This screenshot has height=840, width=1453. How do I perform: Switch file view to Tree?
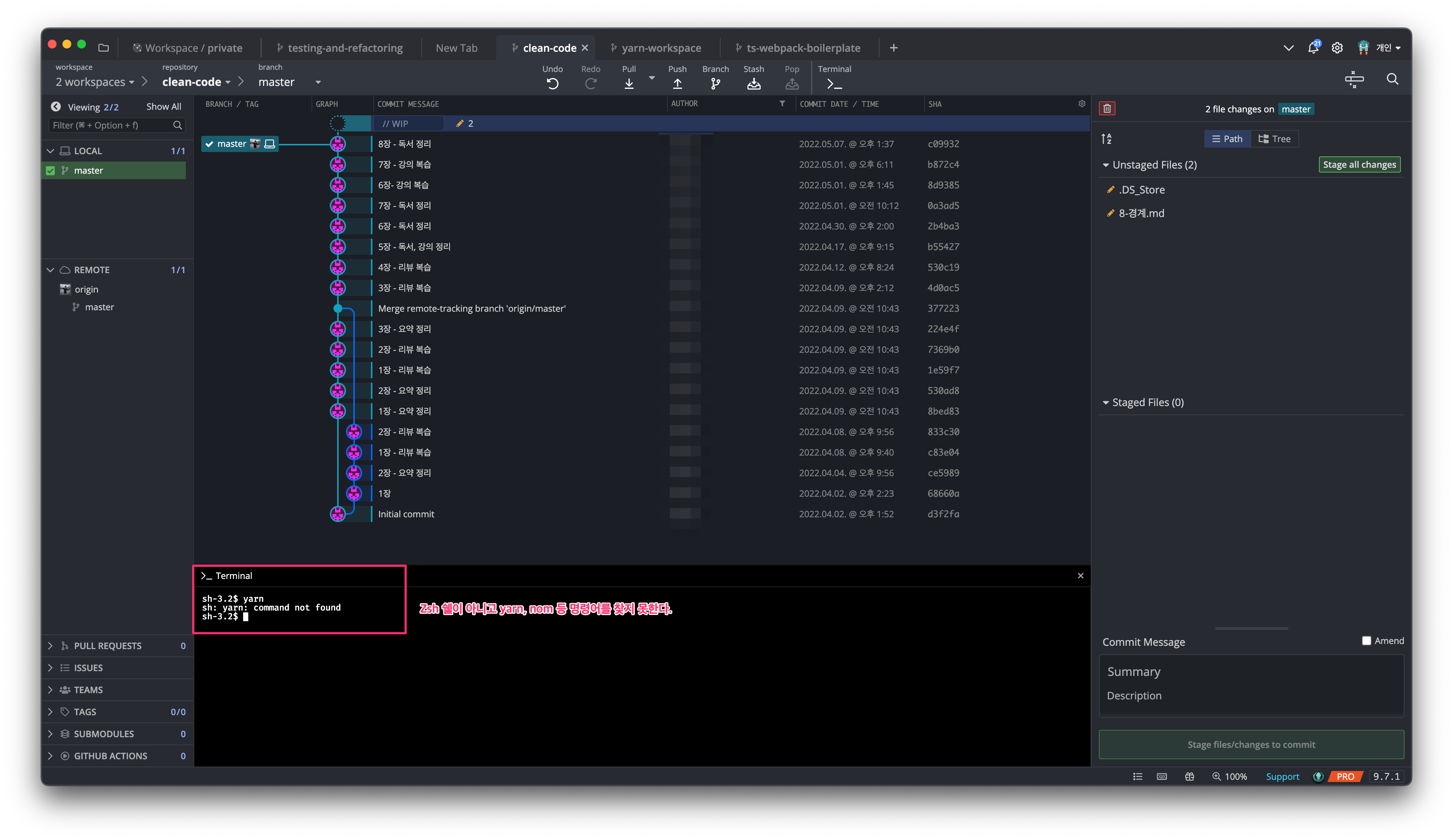pyautogui.click(x=1274, y=139)
